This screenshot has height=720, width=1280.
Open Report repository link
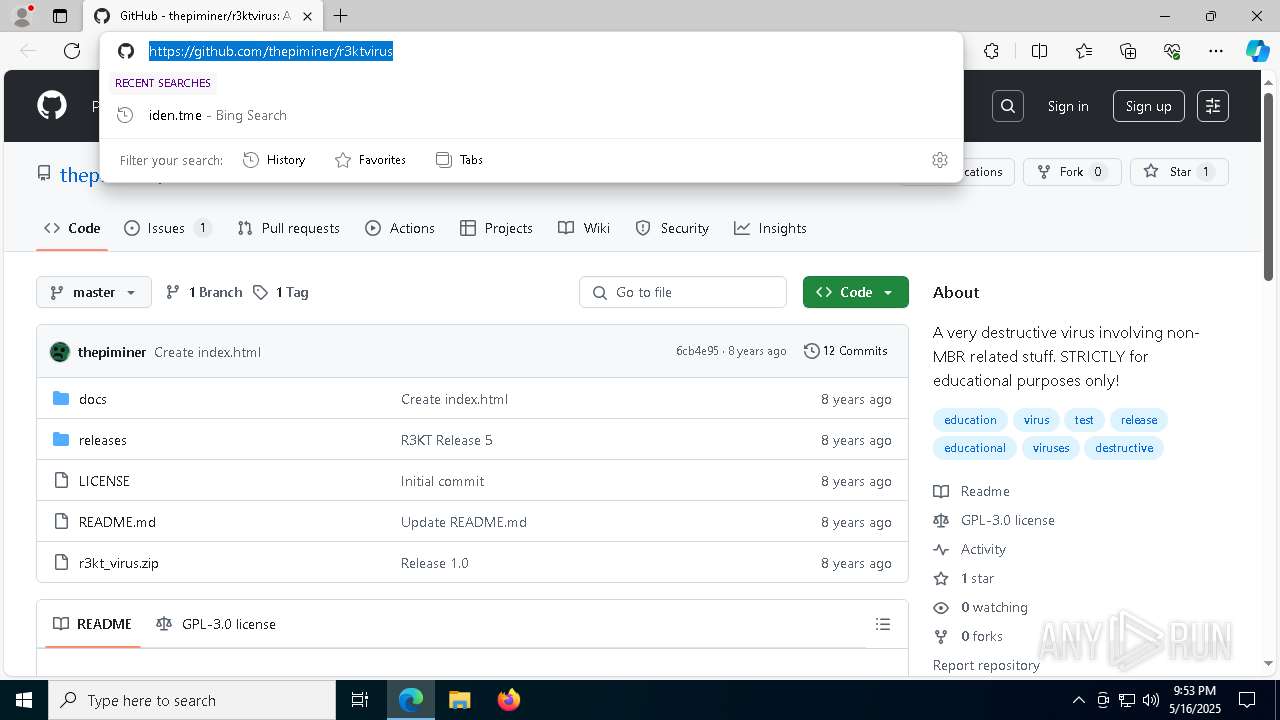tap(986, 665)
